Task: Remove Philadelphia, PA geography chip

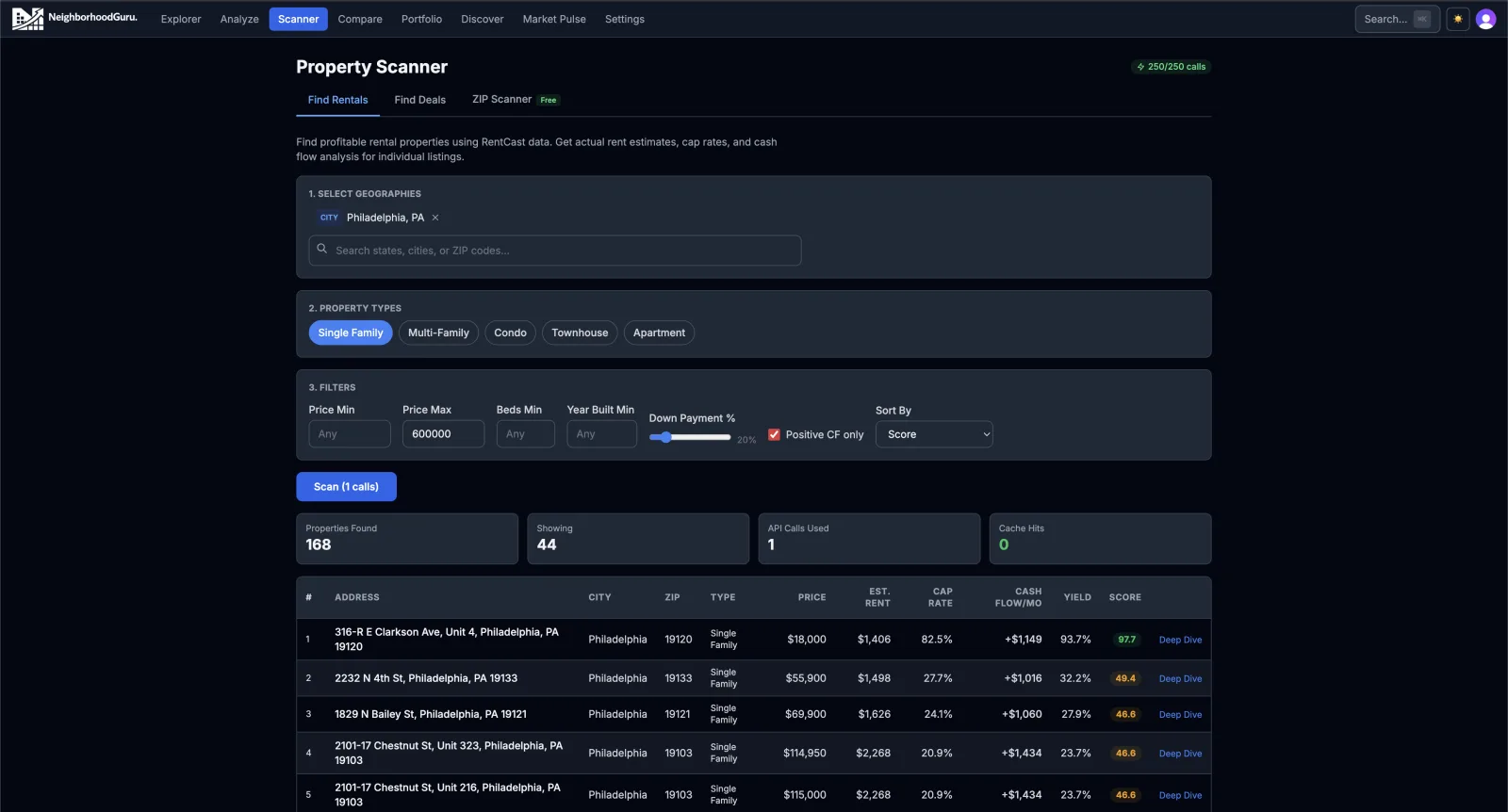Action: click(435, 218)
